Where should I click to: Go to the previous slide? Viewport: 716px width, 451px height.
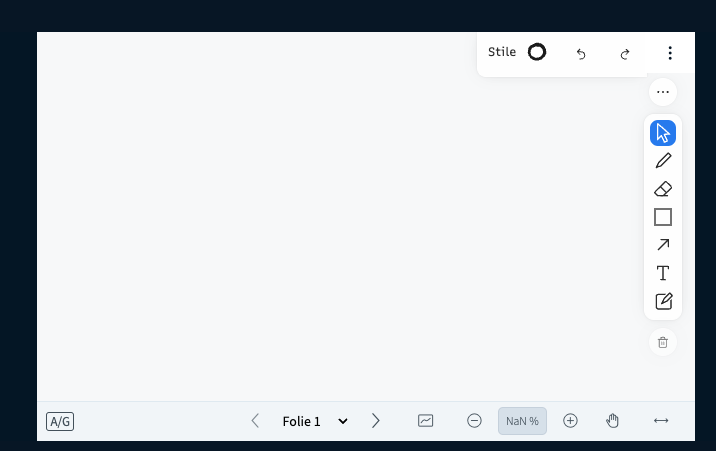tap(255, 421)
